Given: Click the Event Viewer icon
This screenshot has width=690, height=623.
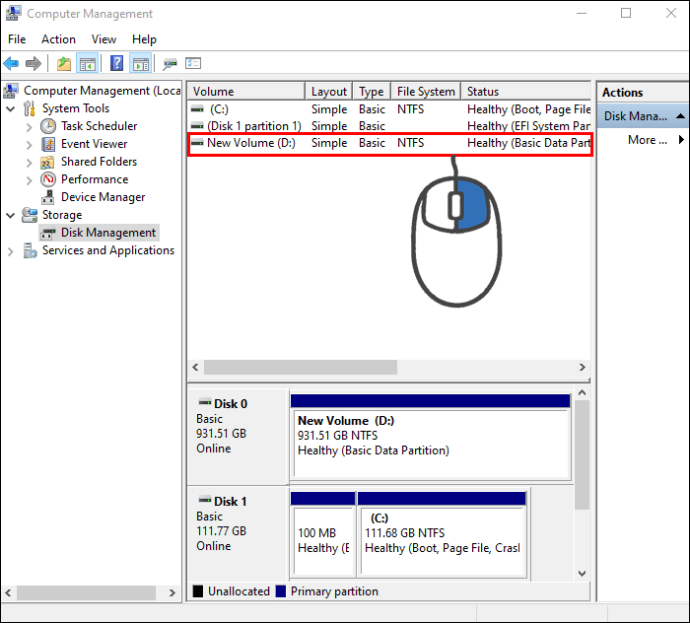Looking at the screenshot, I should pyautogui.click(x=48, y=144).
